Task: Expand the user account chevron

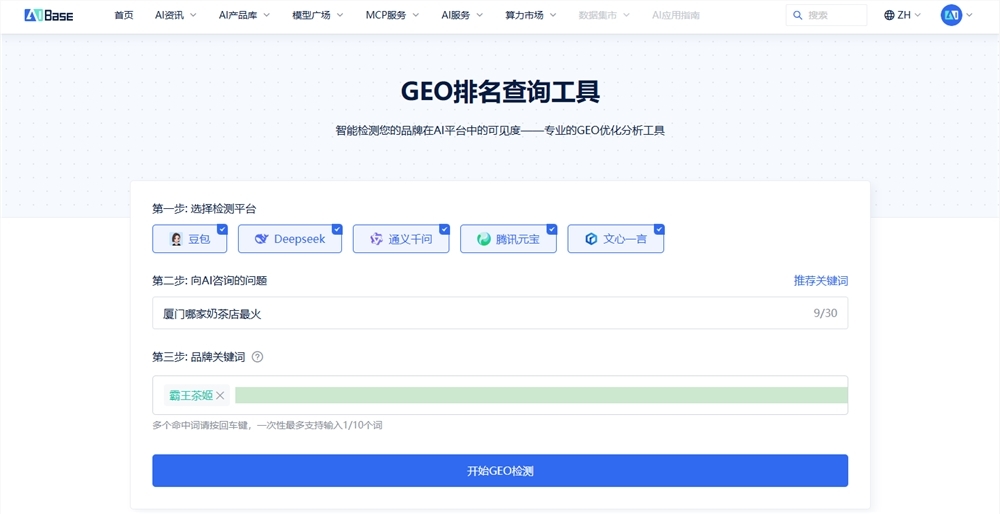Action: click(969, 15)
